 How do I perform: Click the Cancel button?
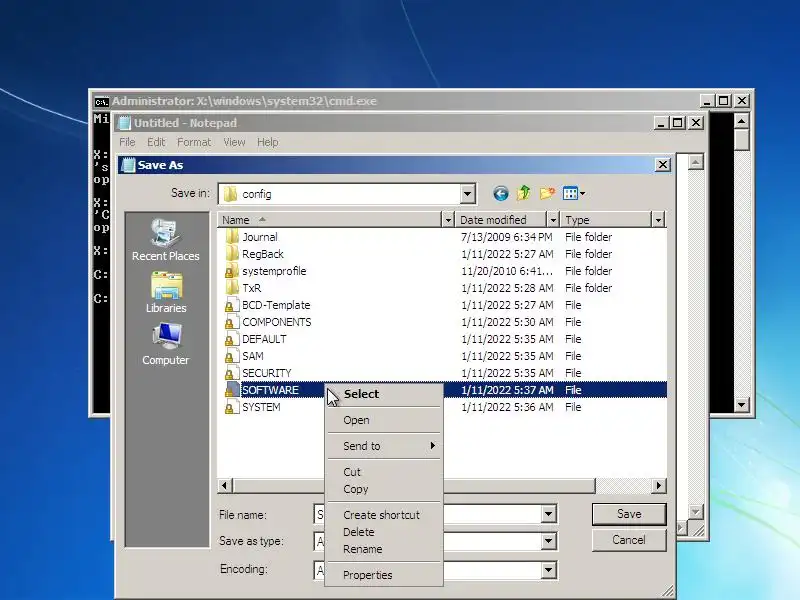coord(629,540)
